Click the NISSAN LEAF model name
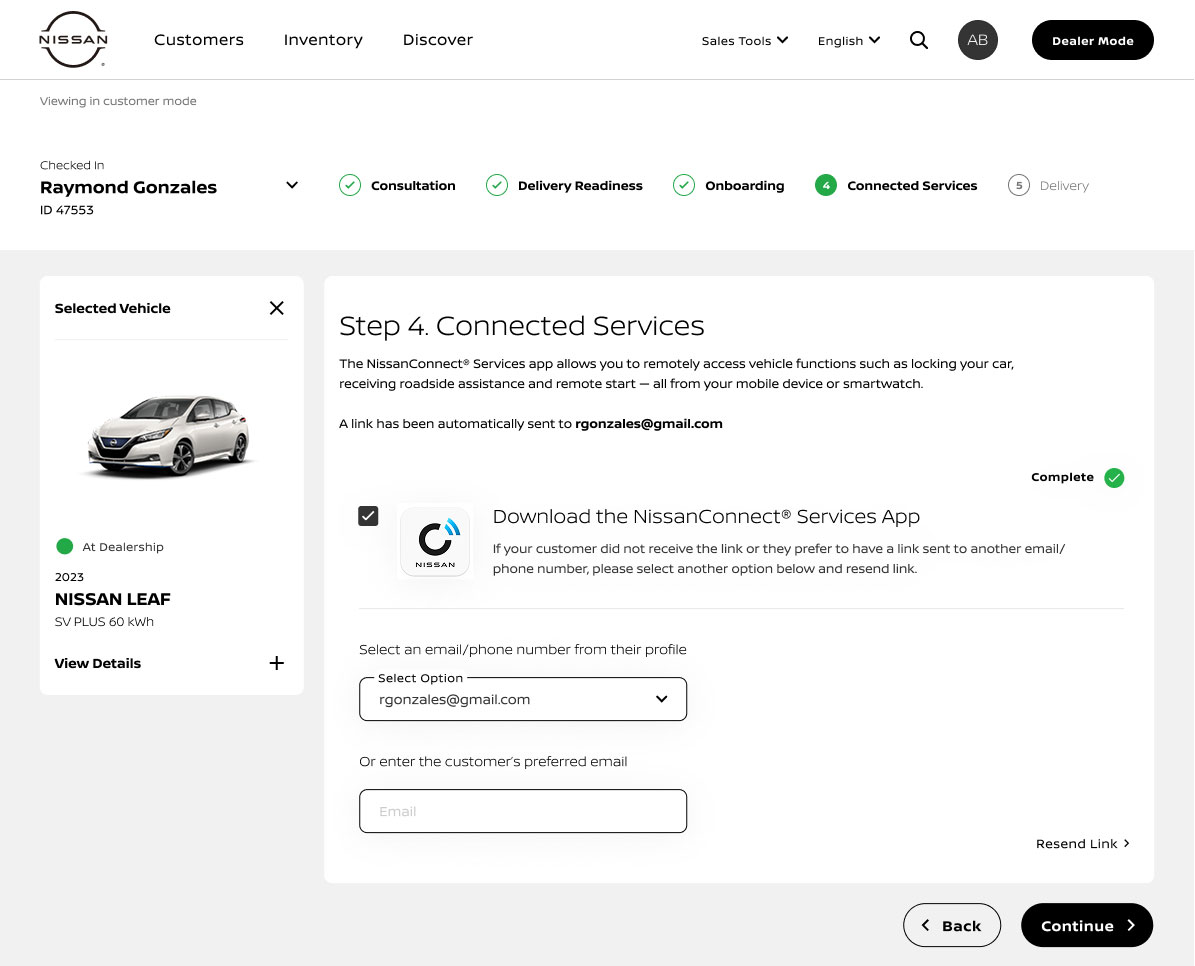This screenshot has height=966, width=1195. coord(113,599)
